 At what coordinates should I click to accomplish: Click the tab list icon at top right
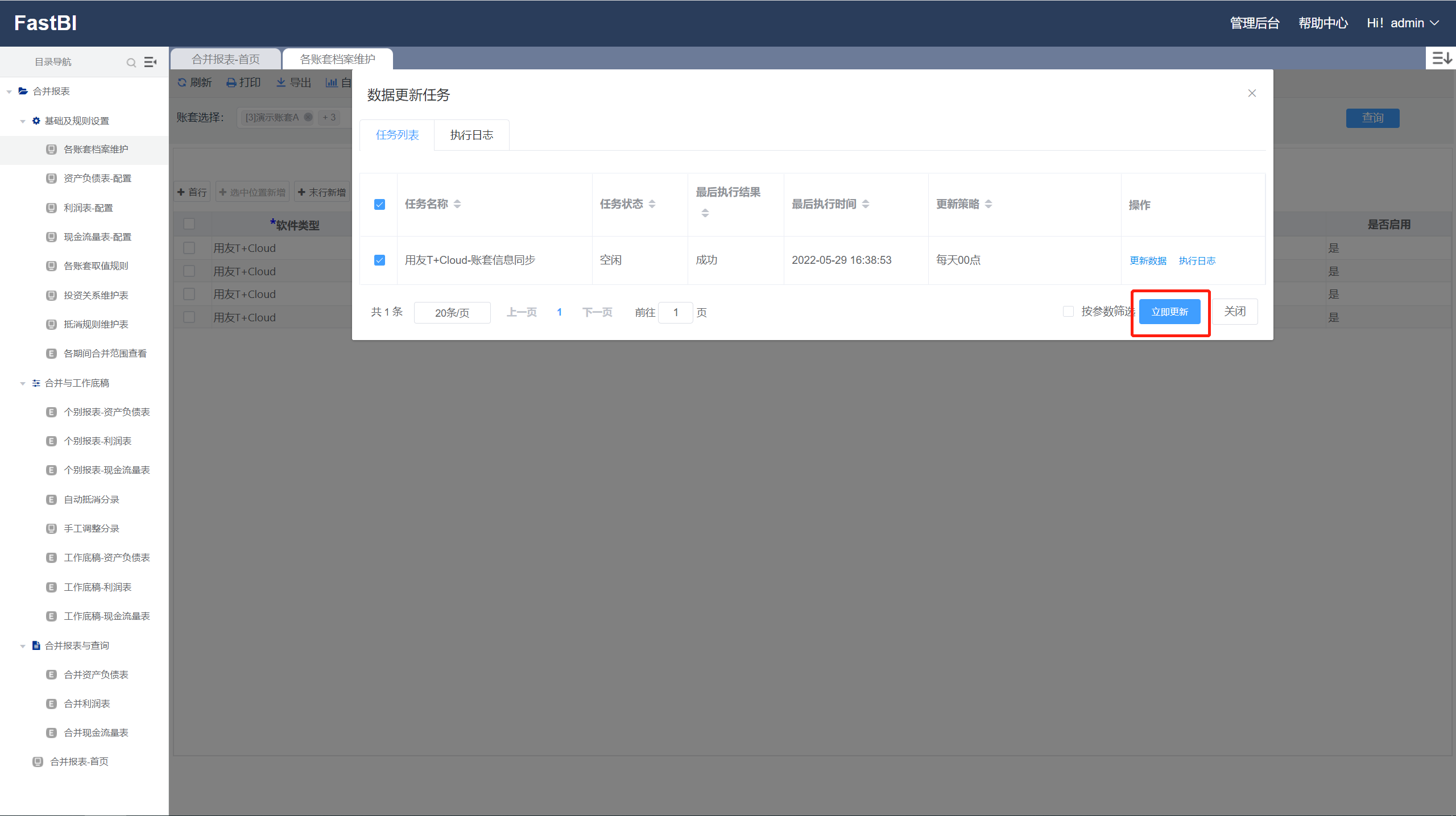click(x=1441, y=58)
